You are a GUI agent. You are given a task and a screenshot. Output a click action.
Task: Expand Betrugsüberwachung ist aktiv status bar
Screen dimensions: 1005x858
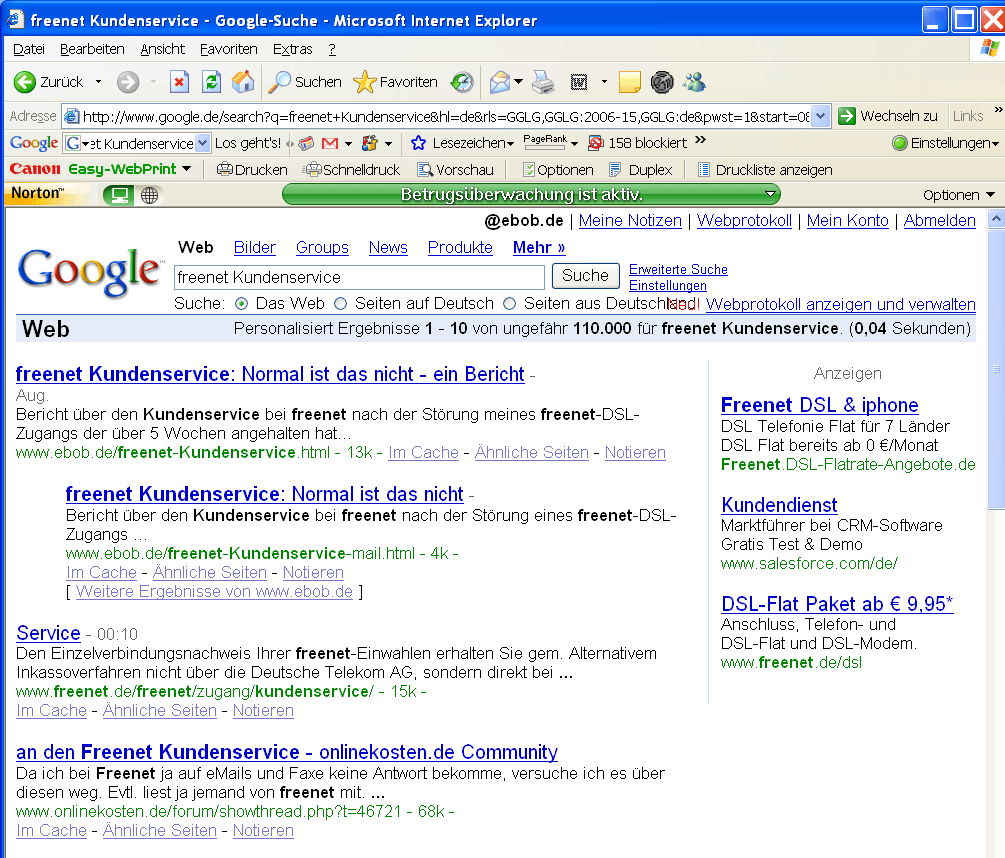click(x=770, y=194)
